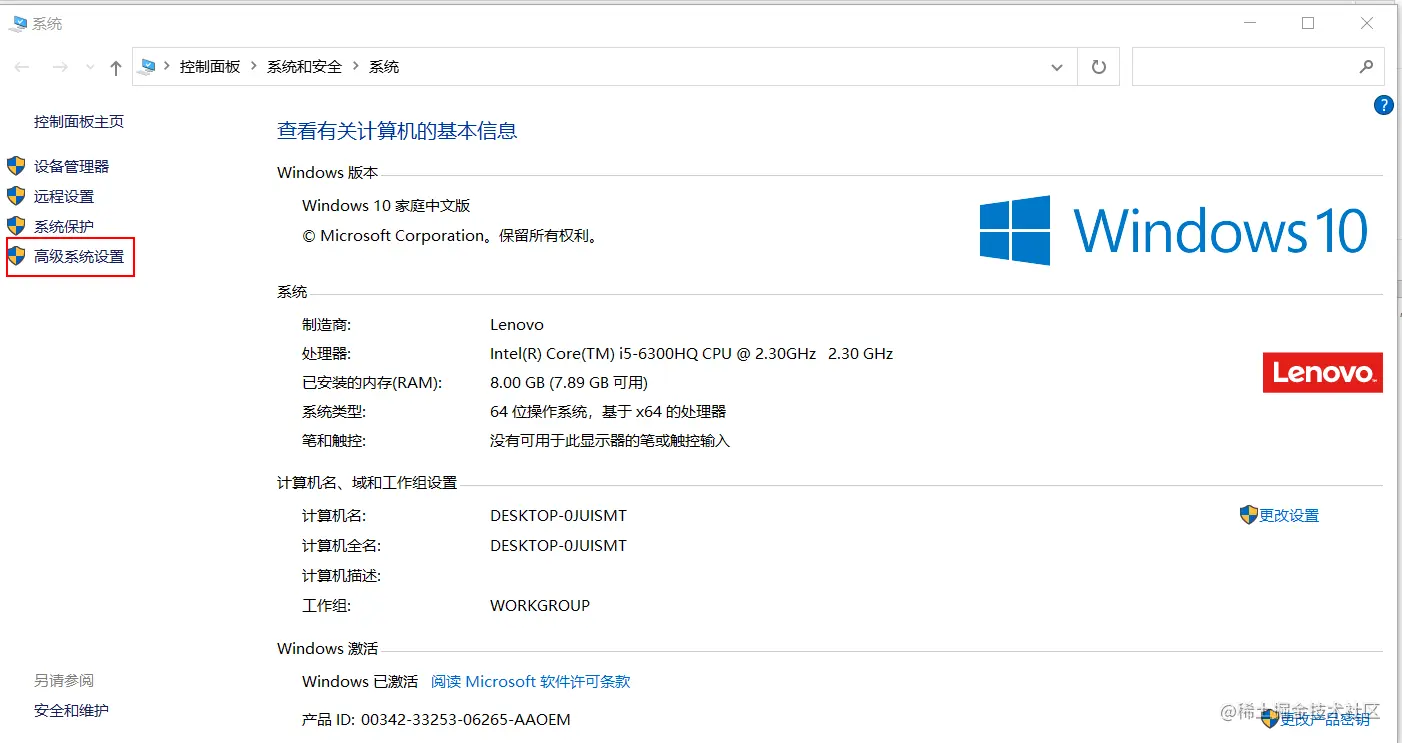Screen dimensions: 1402x743
Task: Click the back navigation arrow
Action: pyautogui.click(x=22, y=67)
